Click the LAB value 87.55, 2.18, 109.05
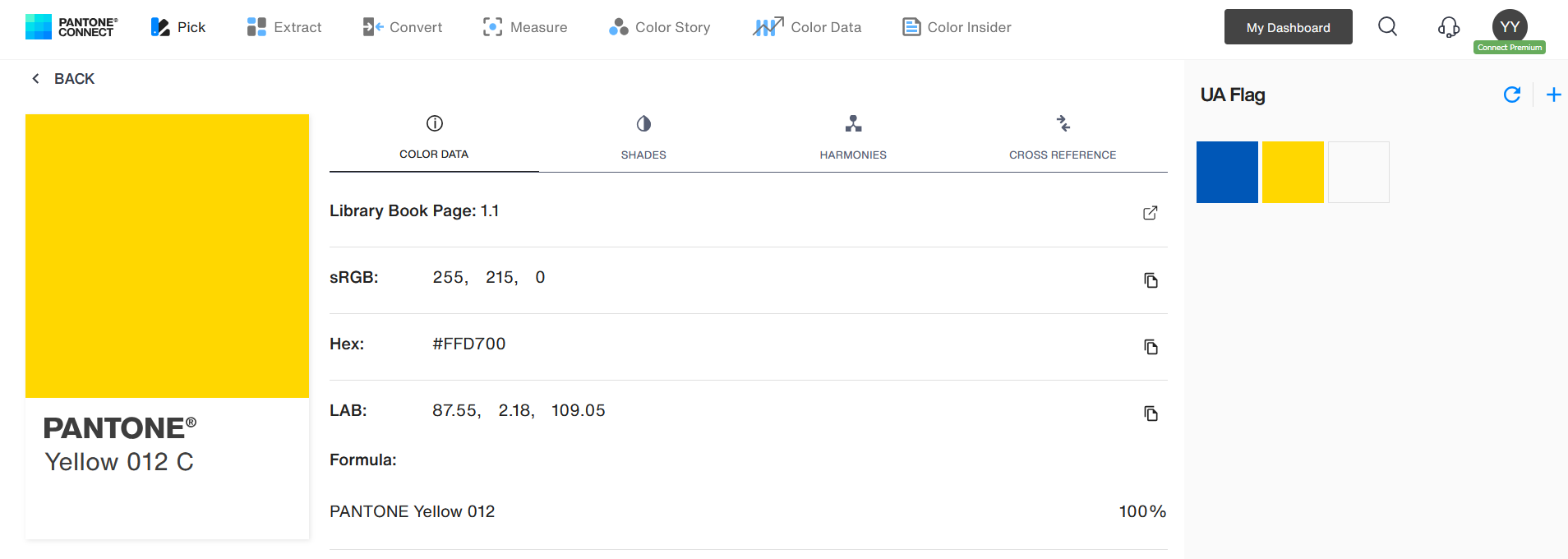 519,410
